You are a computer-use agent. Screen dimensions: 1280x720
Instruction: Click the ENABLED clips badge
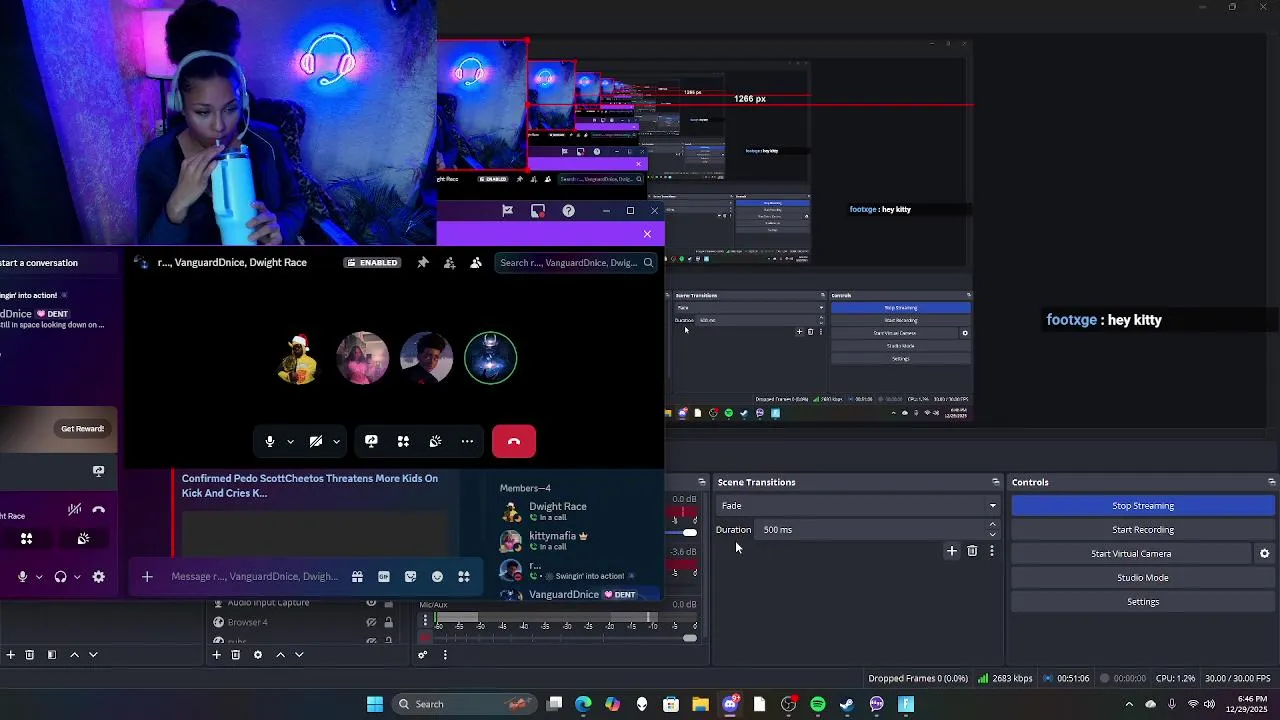[372, 262]
